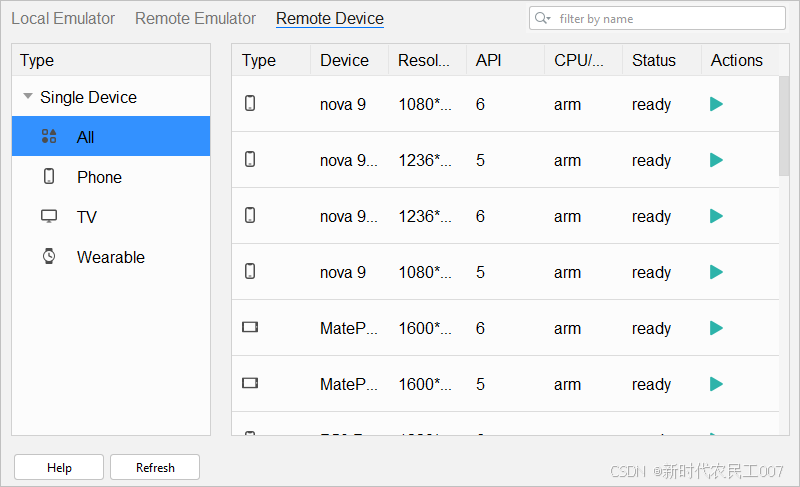The width and height of the screenshot is (800, 487).
Task: Select the first row's nova 9 device name
Action: (343, 104)
